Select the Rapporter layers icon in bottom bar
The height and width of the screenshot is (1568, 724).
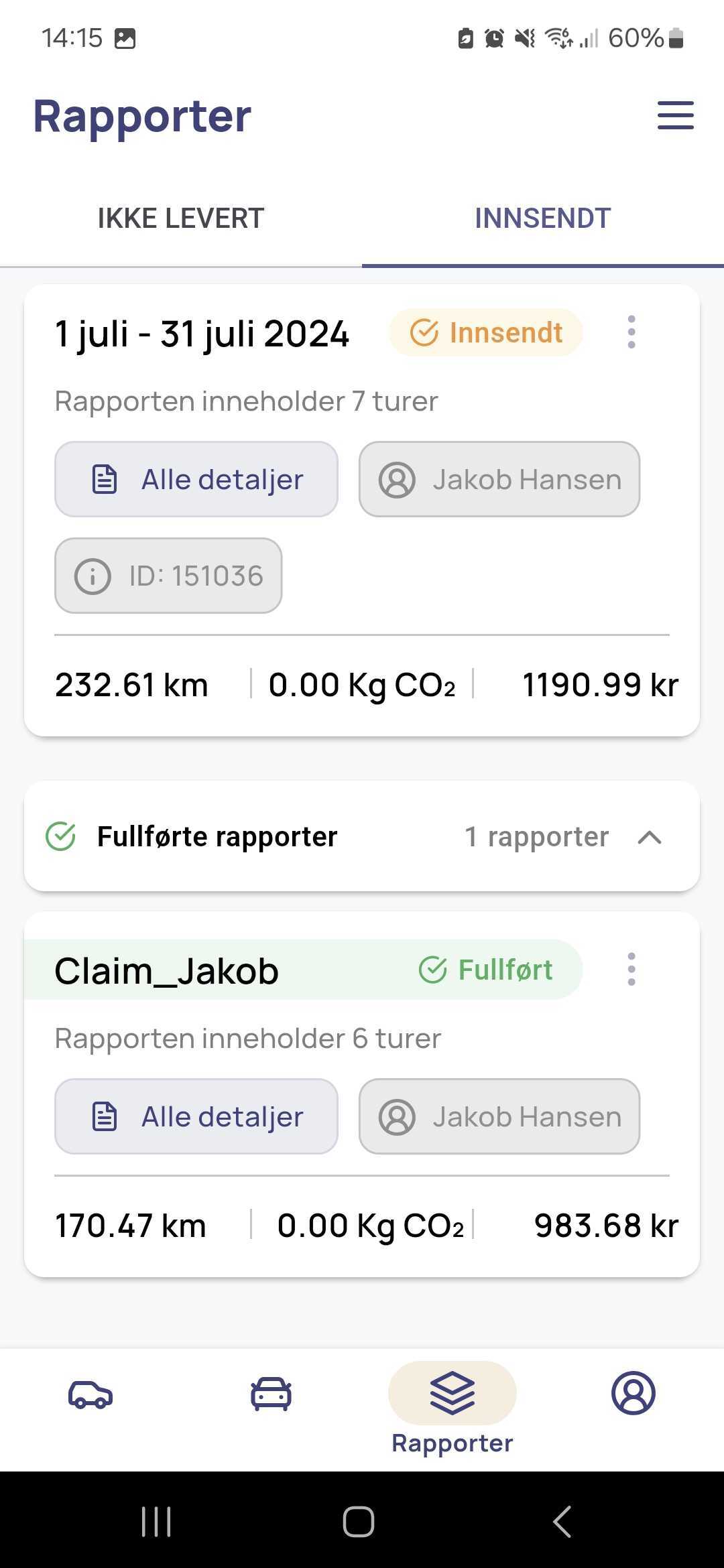click(452, 1393)
